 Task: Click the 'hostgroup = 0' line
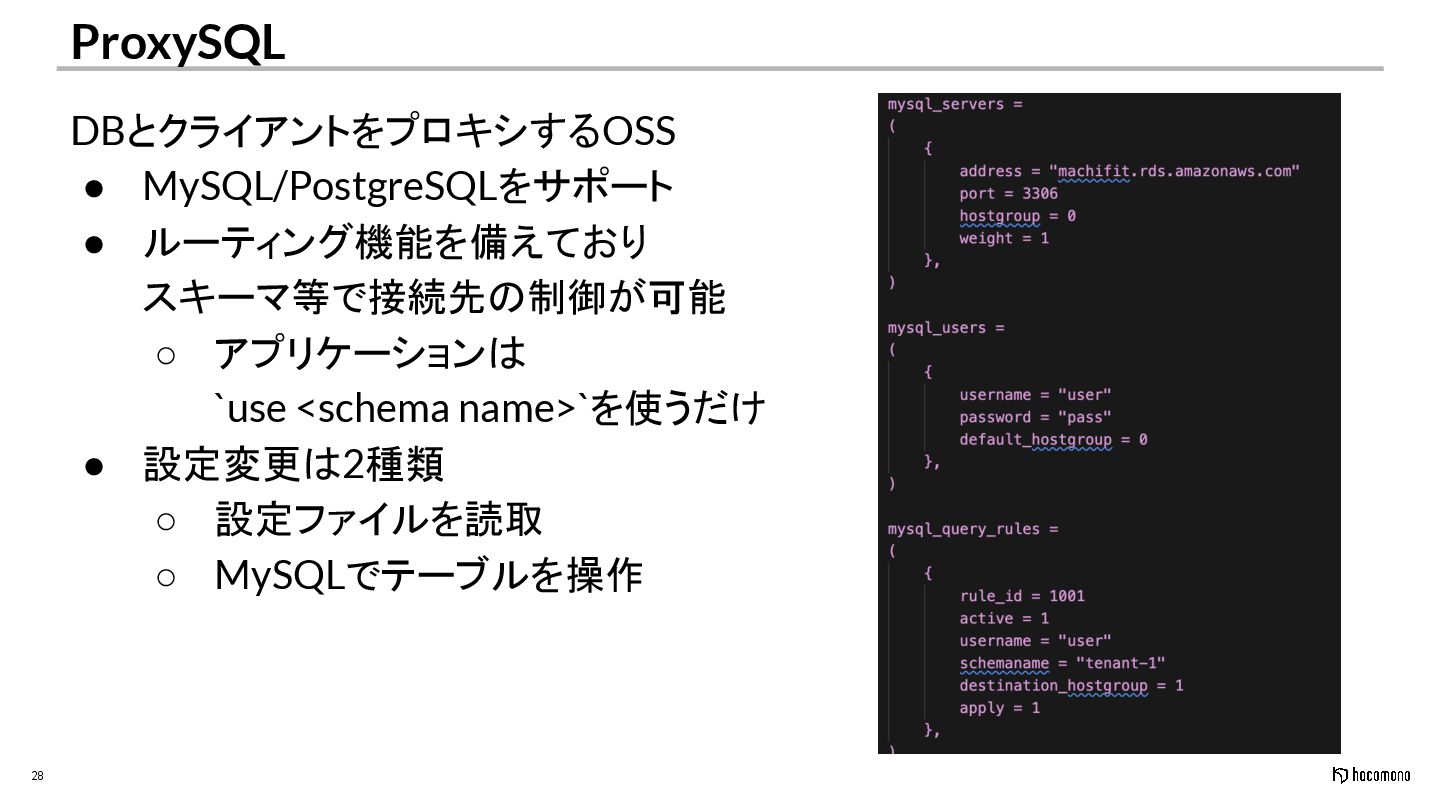click(1017, 216)
